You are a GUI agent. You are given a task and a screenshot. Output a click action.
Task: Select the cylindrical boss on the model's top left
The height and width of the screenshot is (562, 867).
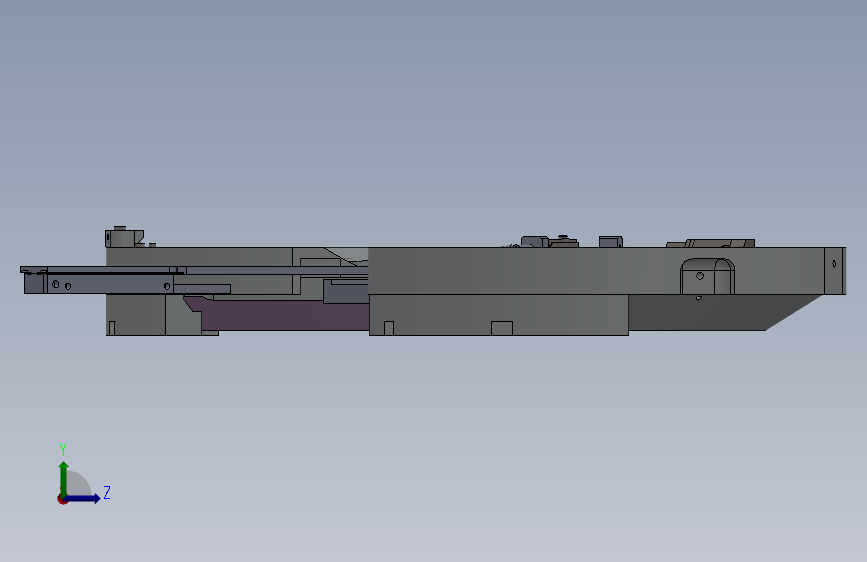[x=124, y=237]
